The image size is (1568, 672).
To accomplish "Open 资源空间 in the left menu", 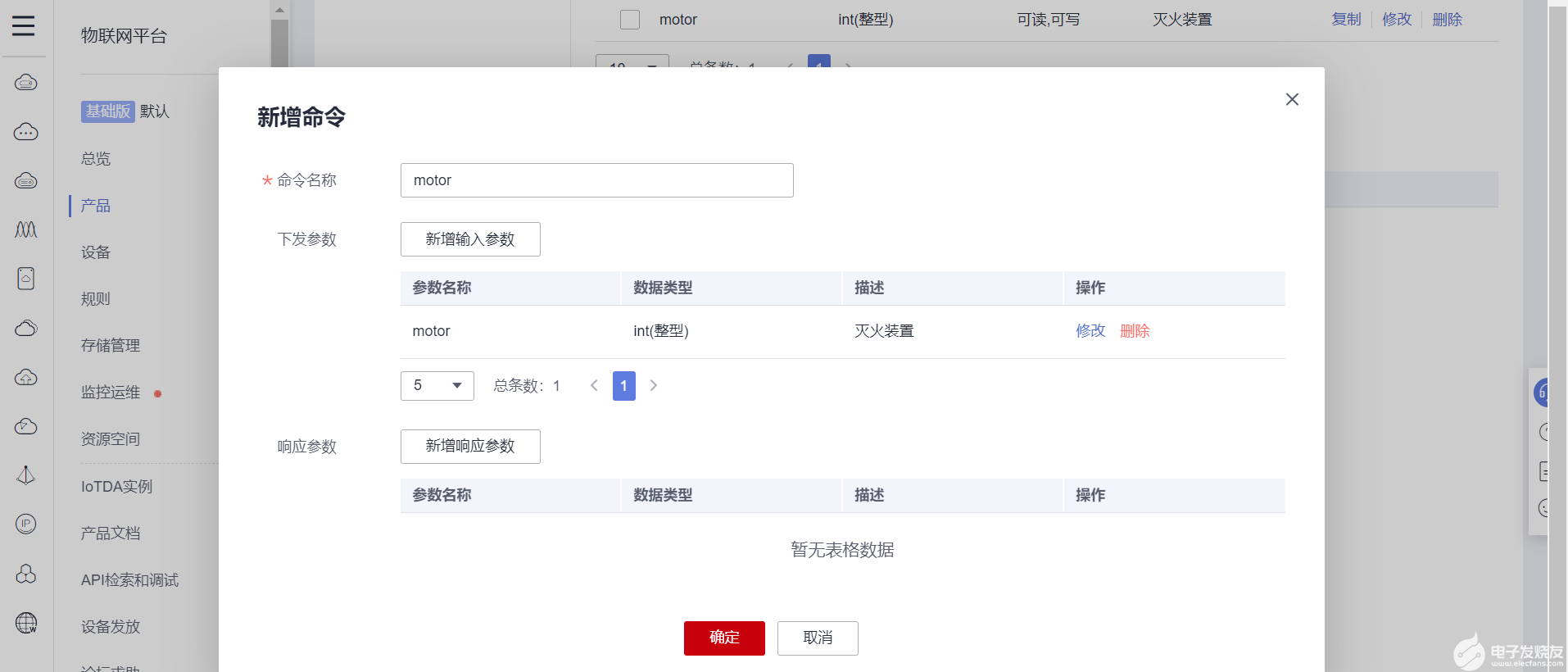I will 111,439.
